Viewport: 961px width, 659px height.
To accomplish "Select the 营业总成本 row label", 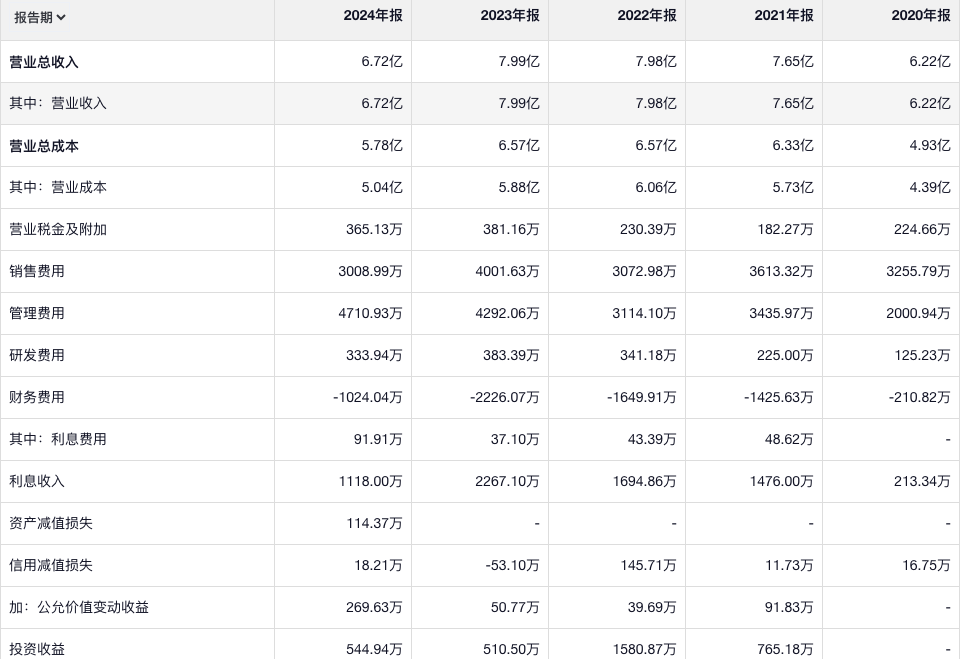I will tap(44, 146).
